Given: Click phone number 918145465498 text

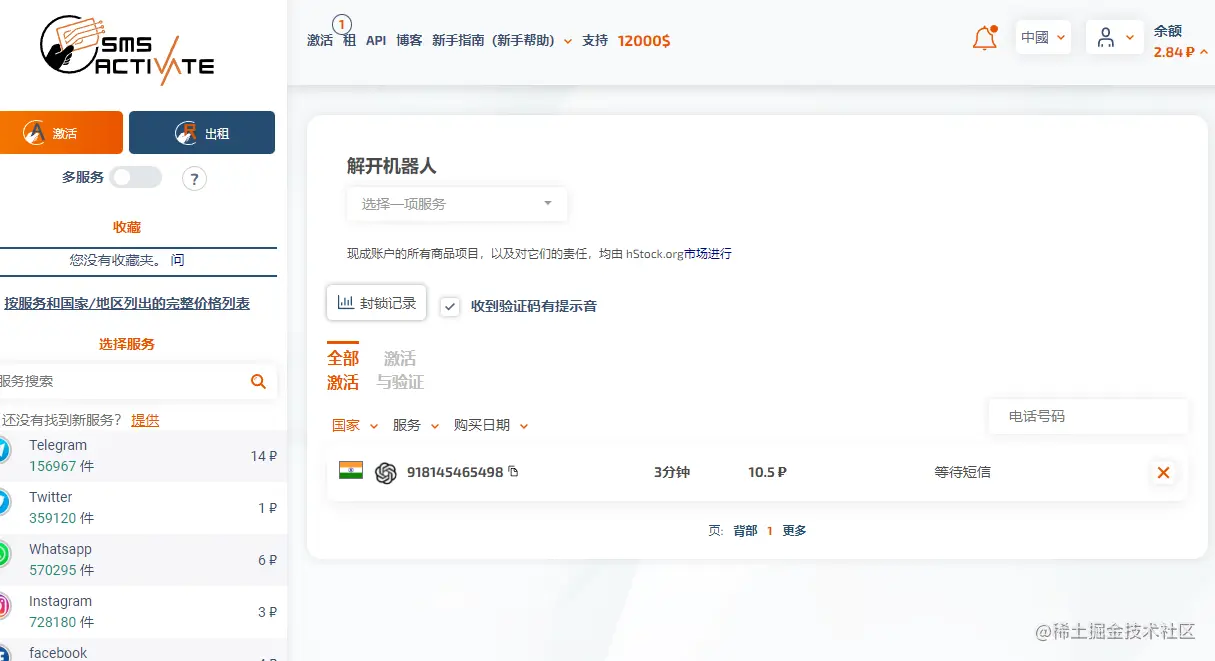Looking at the screenshot, I should [455, 472].
